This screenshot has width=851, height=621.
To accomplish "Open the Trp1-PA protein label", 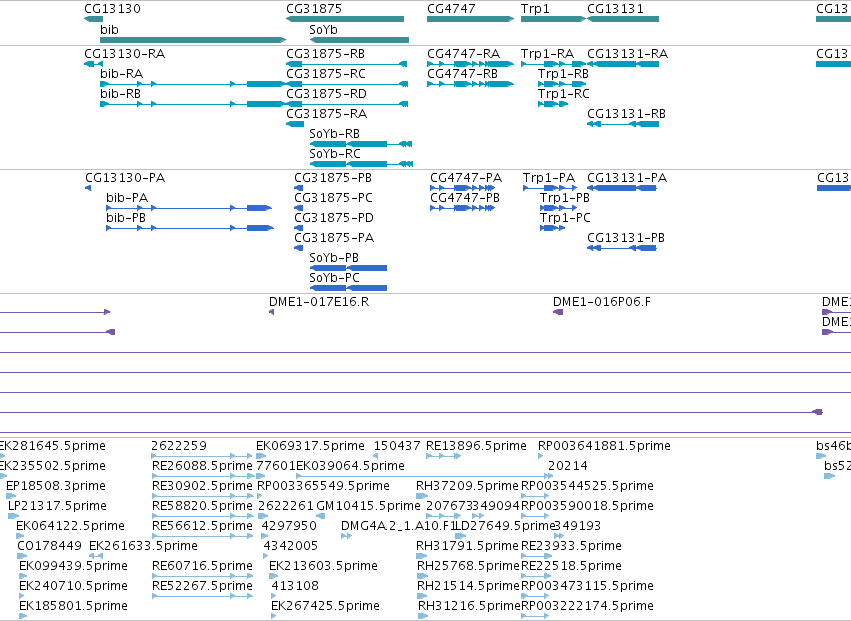I will 549,178.
